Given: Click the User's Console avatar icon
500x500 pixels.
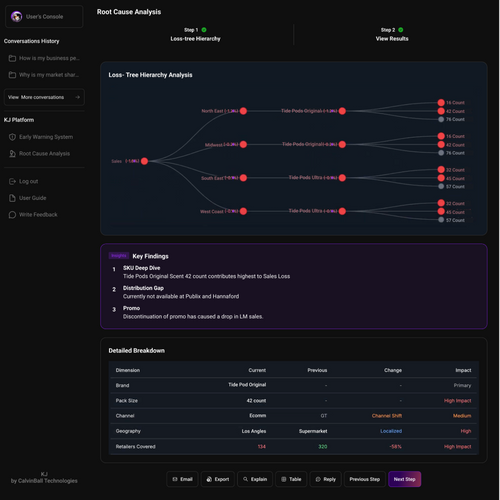Looking at the screenshot, I should click(16, 16).
